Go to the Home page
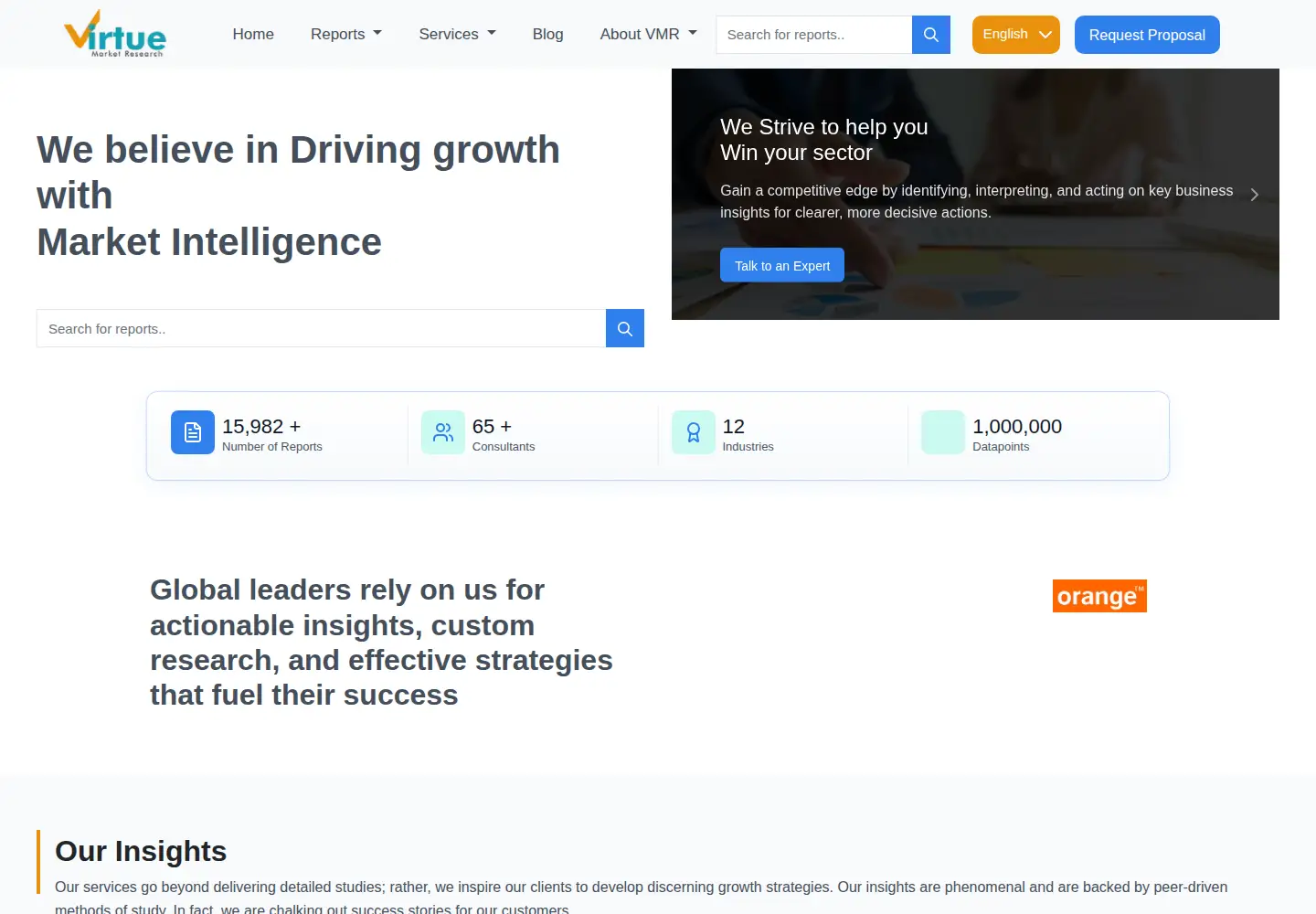This screenshot has width=1316, height=914. point(253,34)
